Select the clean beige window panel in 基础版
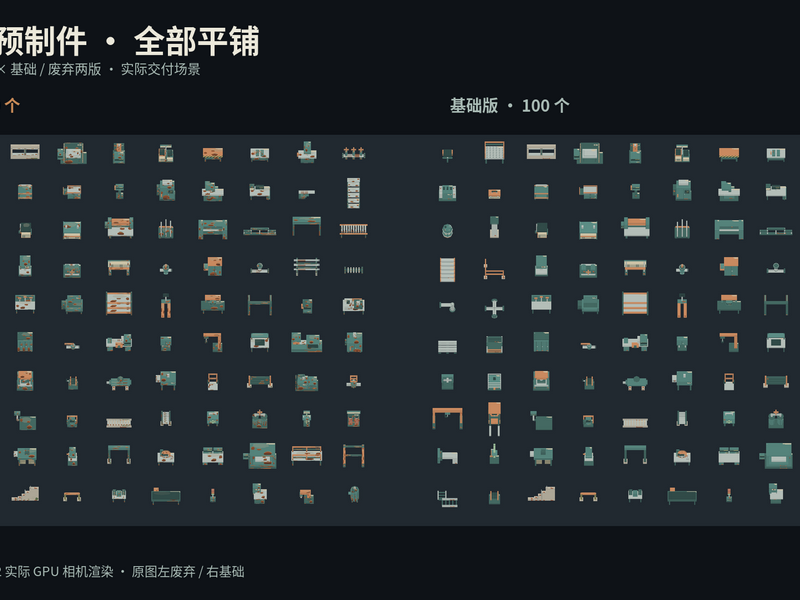This screenshot has height=600, width=800. [541, 152]
